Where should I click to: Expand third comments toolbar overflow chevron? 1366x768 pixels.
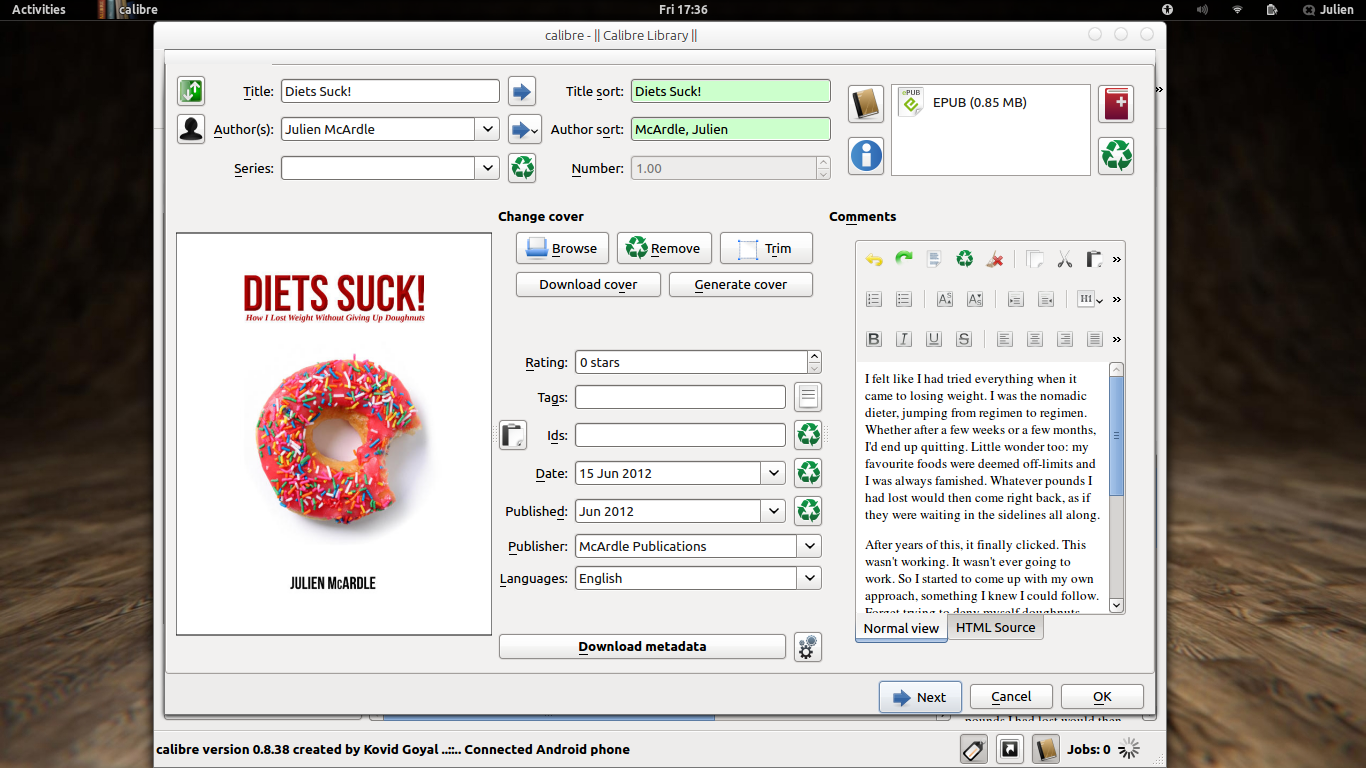(1117, 339)
